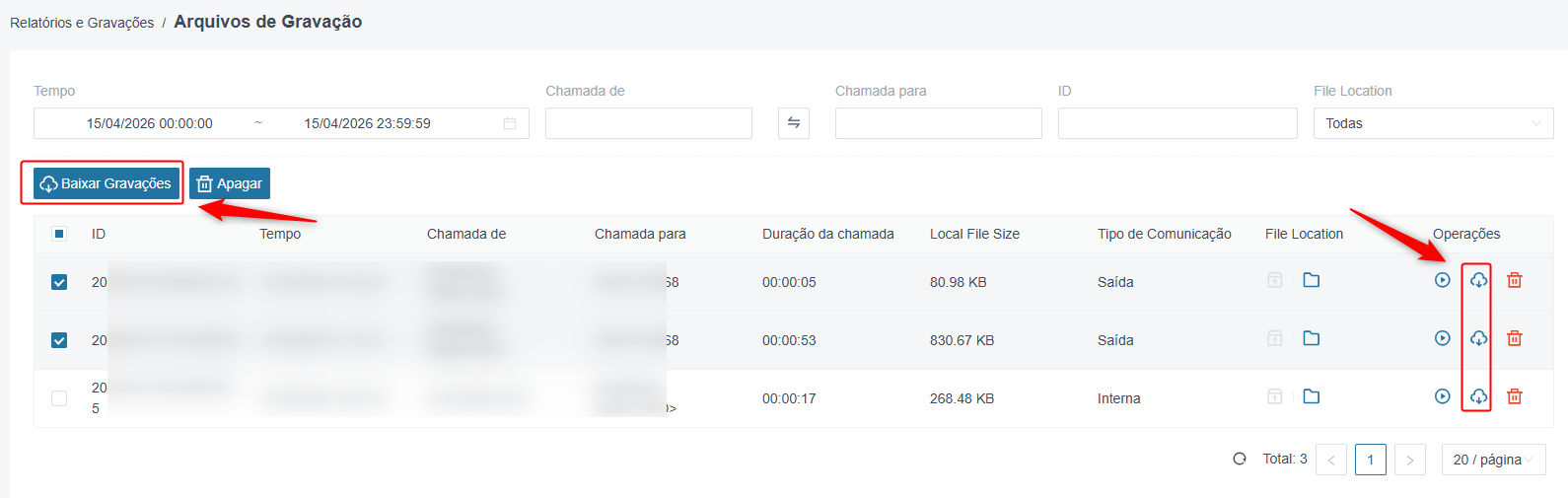Focus the ID filter field
Image resolution: width=1568 pixels, height=498 pixels.
pyautogui.click(x=1177, y=123)
